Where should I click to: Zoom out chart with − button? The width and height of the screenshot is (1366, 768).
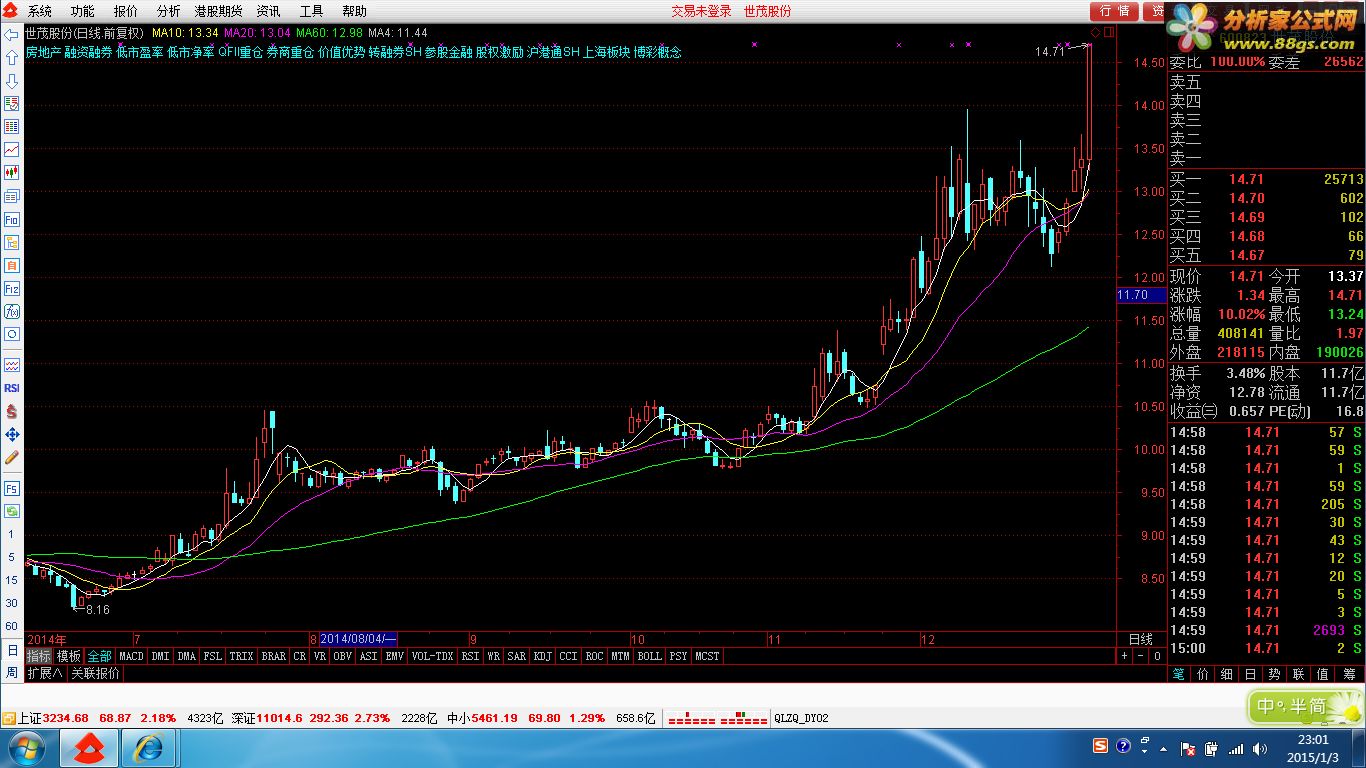[x=1141, y=657]
